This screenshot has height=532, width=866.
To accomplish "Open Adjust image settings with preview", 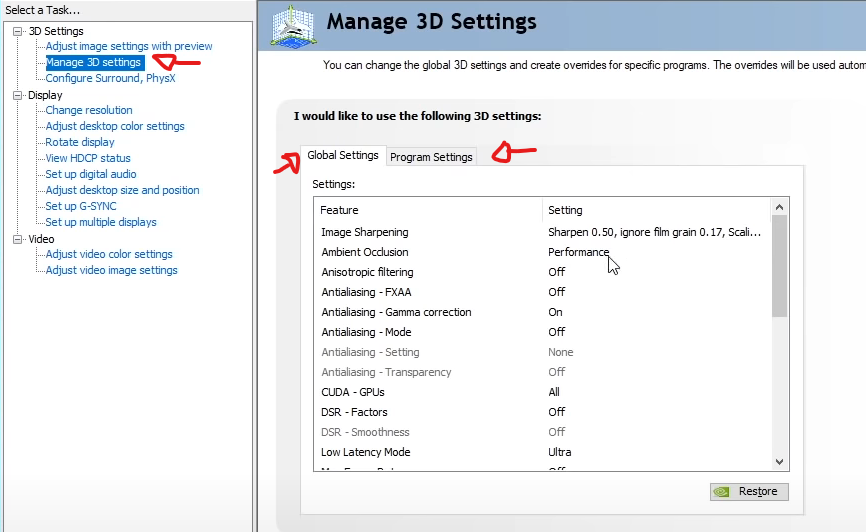I will point(129,46).
